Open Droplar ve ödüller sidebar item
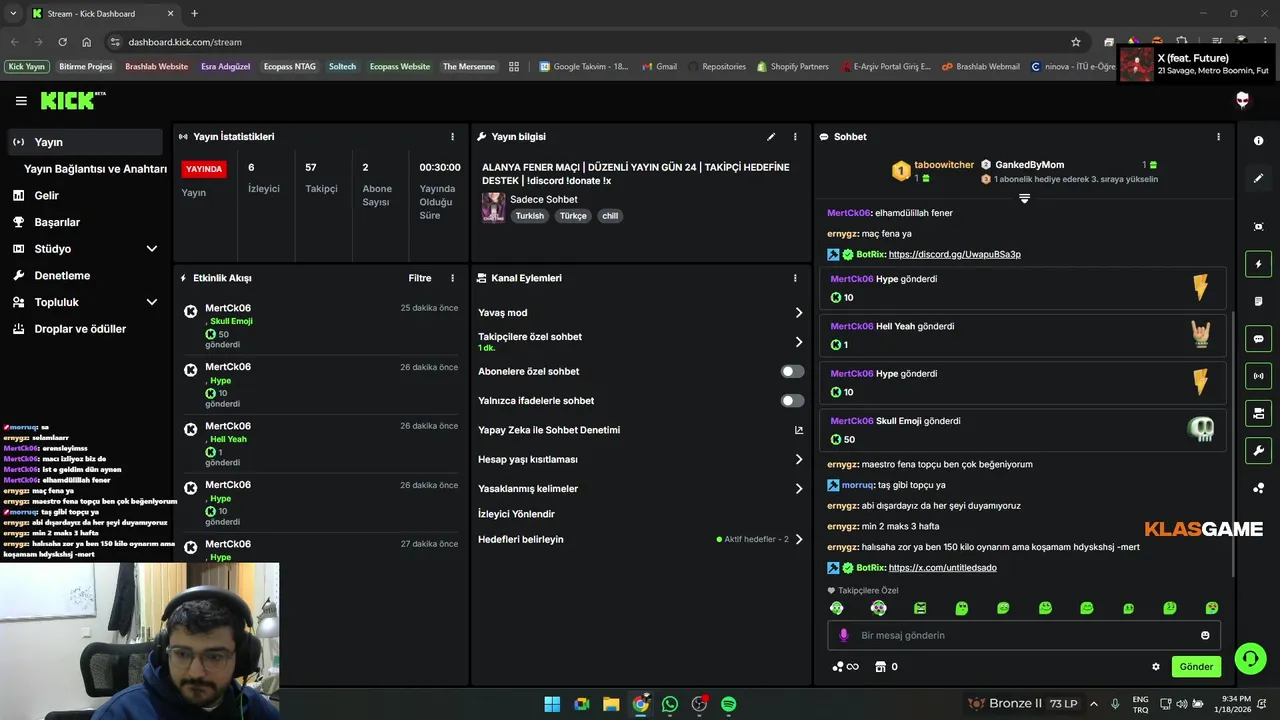This screenshot has height=720, width=1280. point(85,329)
